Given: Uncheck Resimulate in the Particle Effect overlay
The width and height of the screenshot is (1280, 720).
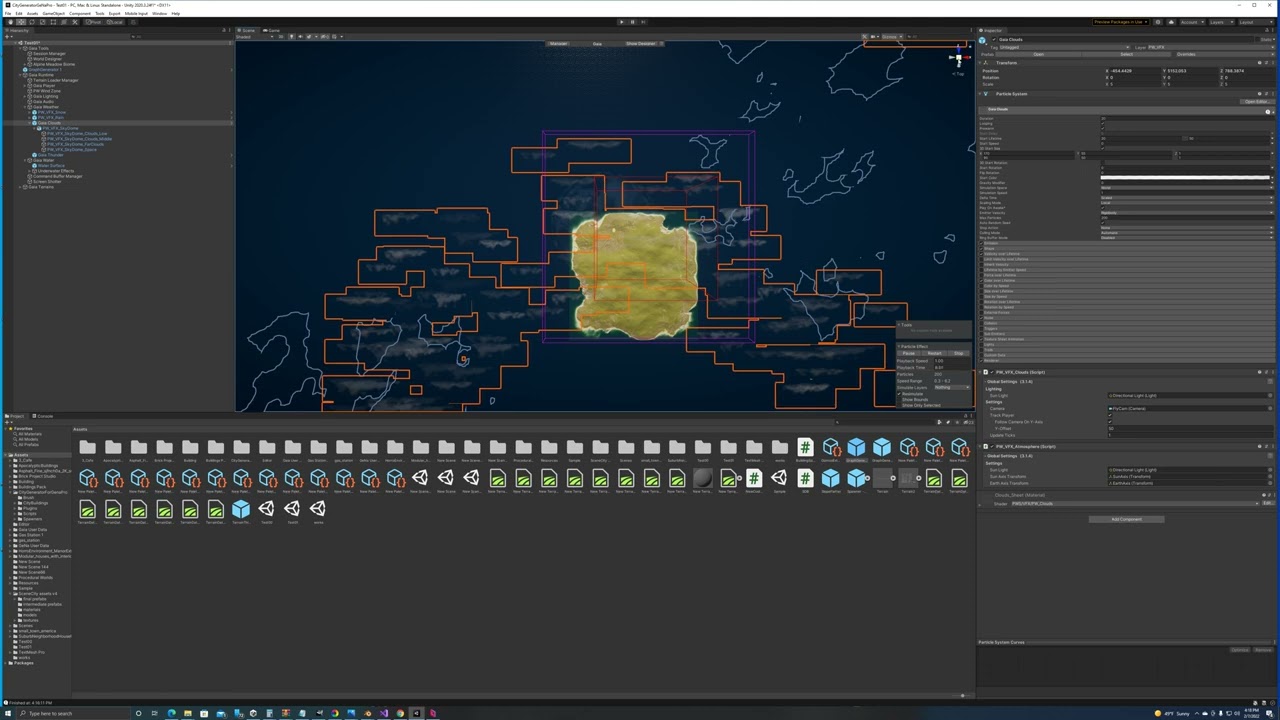Looking at the screenshot, I should (899, 394).
